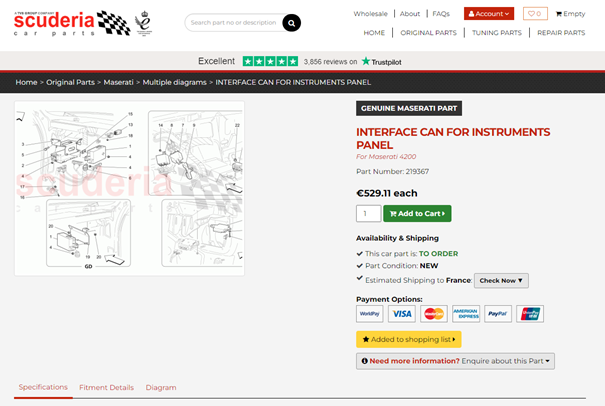
Task: Click the 3,856 reviews text
Action: 330,62
